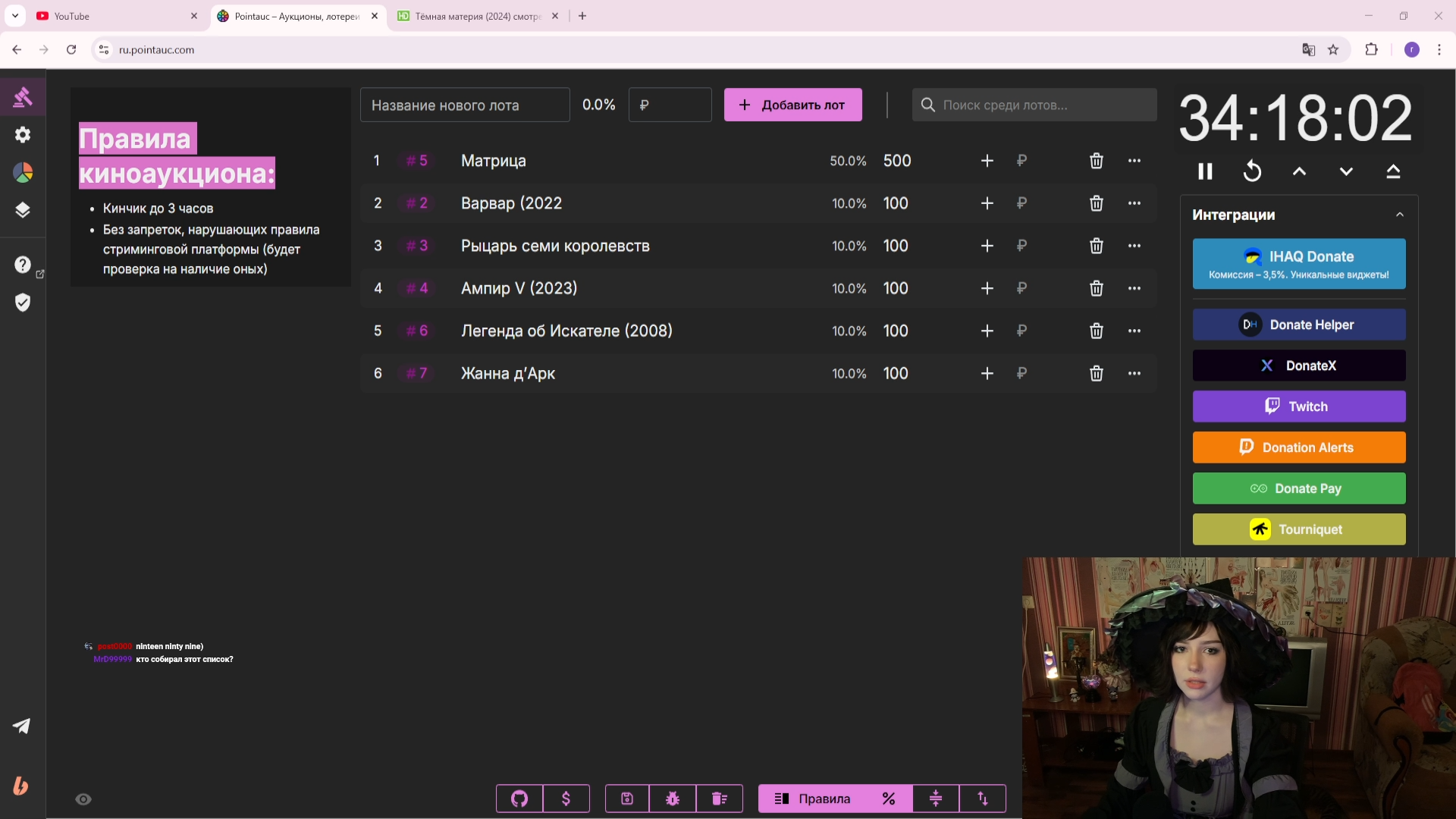Delete the Матрица lot
Image resolution: width=1456 pixels, height=819 pixels.
coord(1096,161)
